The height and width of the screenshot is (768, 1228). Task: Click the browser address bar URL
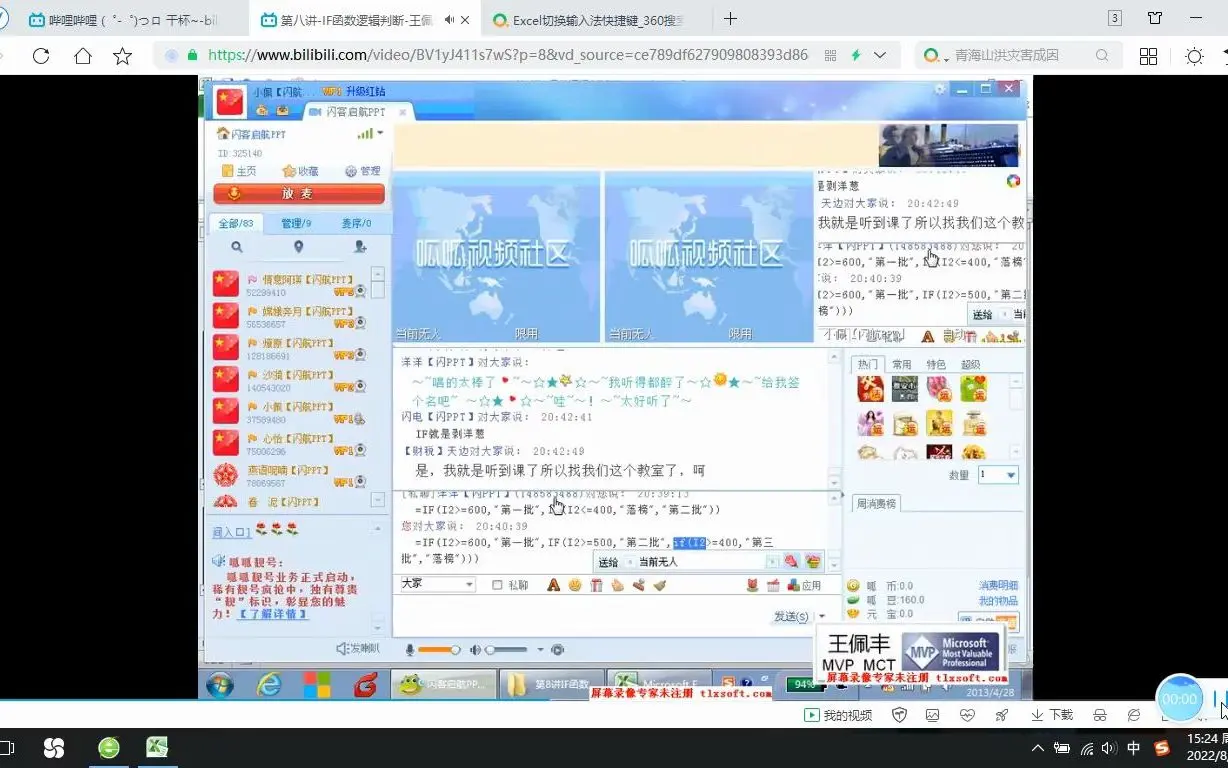508,56
